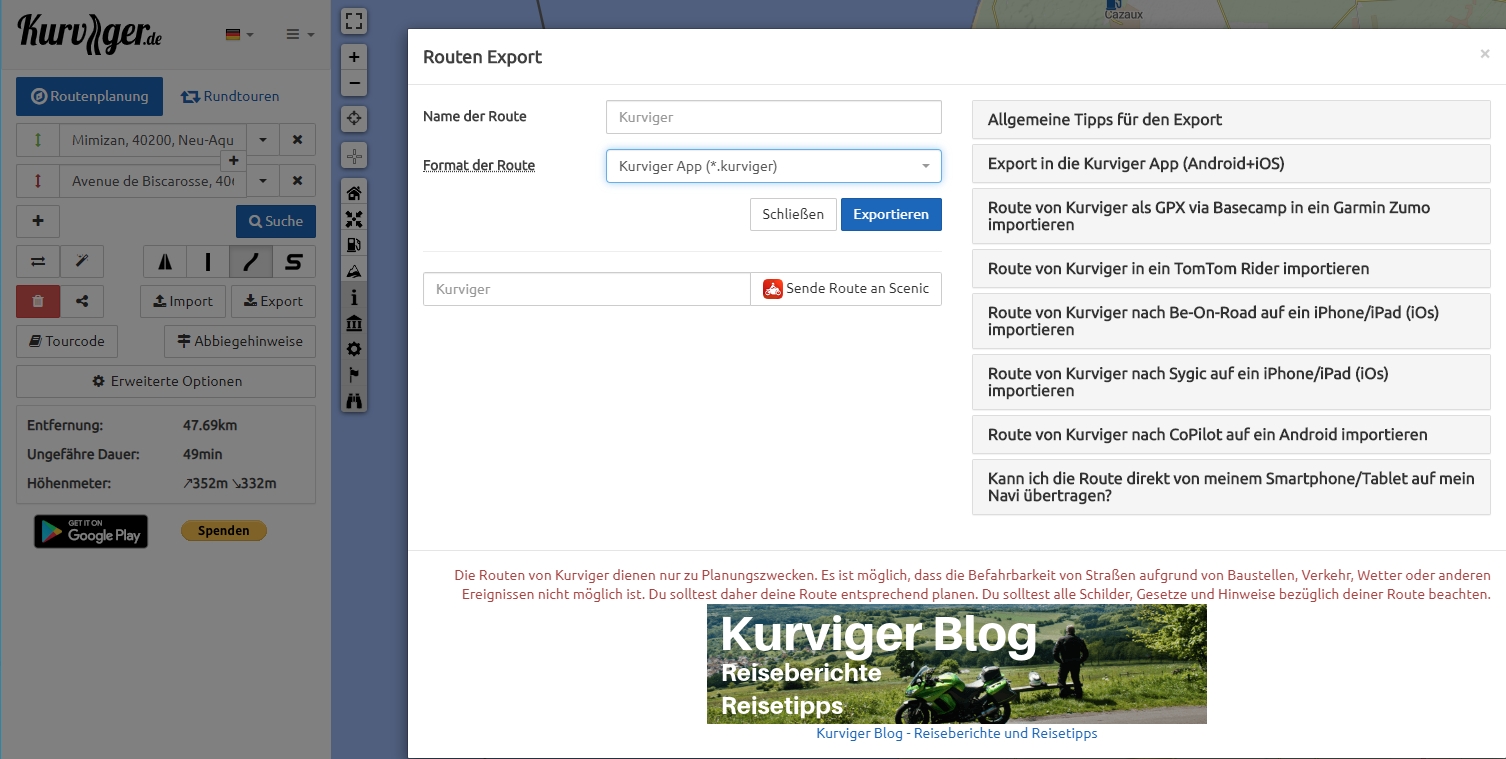1506x759 pixels.
Task: Click the museum building icon in map toolbar
Action: 354,323
